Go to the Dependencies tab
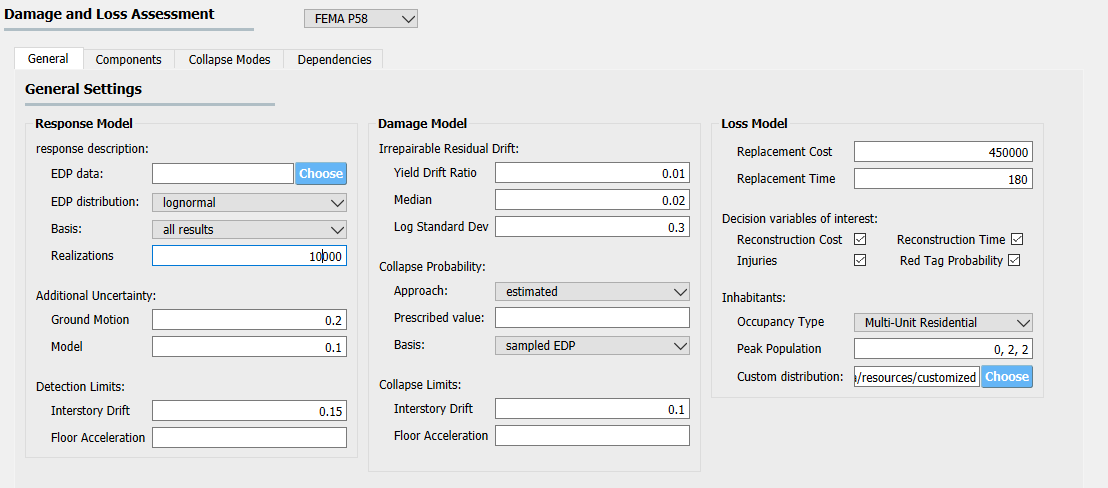This screenshot has height=488, width=1108. tap(334, 60)
